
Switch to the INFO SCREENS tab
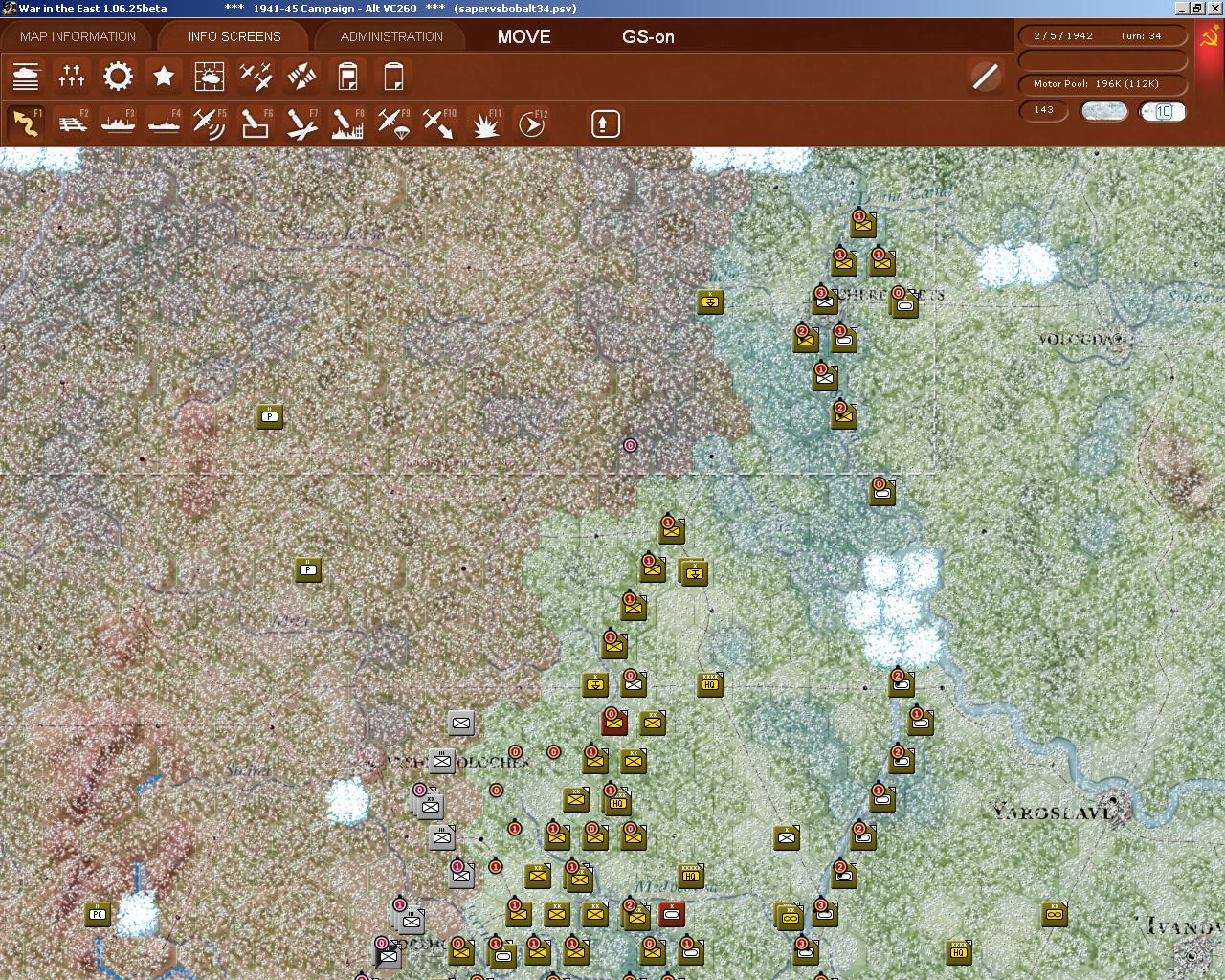coord(234,36)
